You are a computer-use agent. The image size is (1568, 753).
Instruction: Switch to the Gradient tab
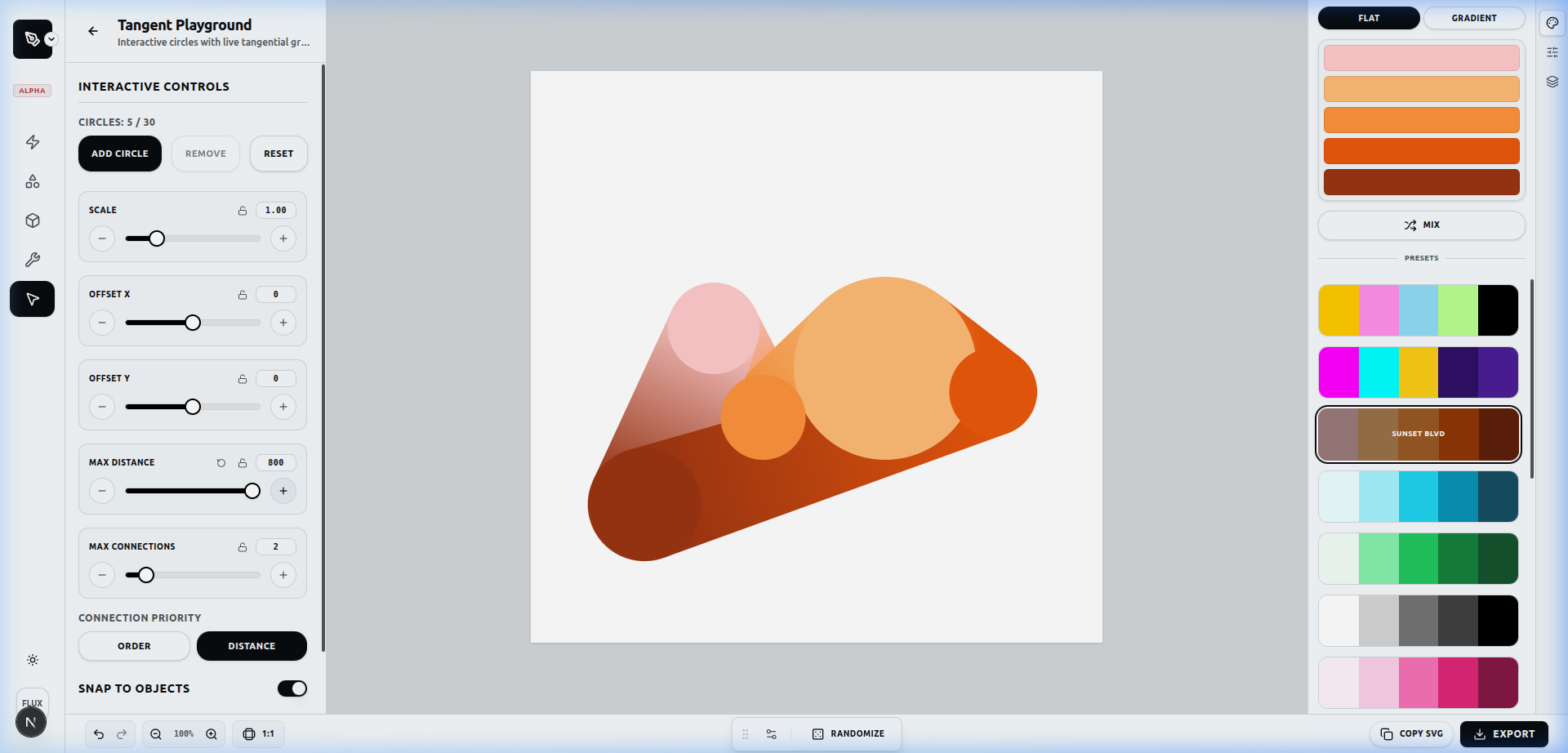[x=1473, y=18]
